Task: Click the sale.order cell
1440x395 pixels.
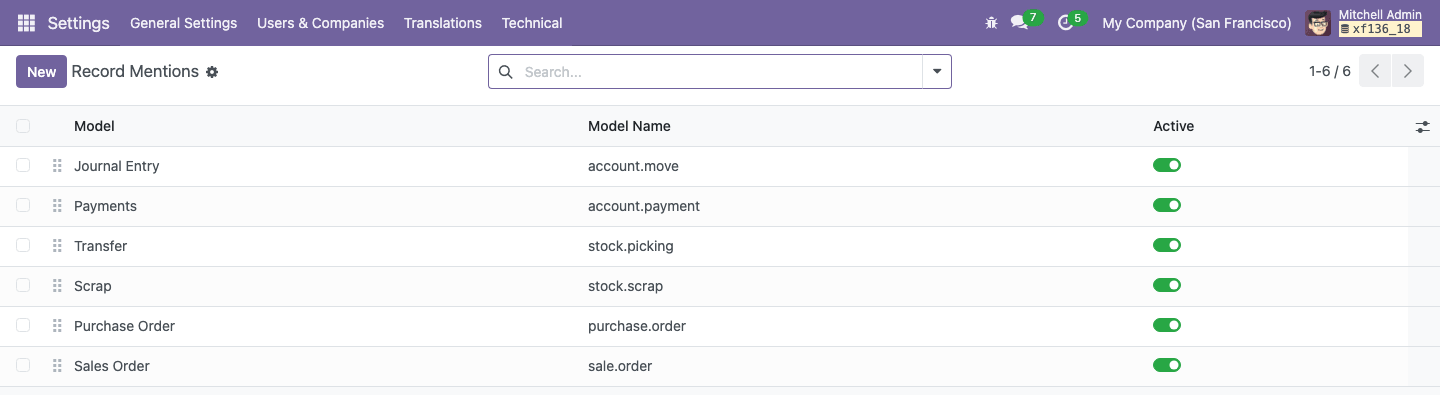Action: click(620, 366)
